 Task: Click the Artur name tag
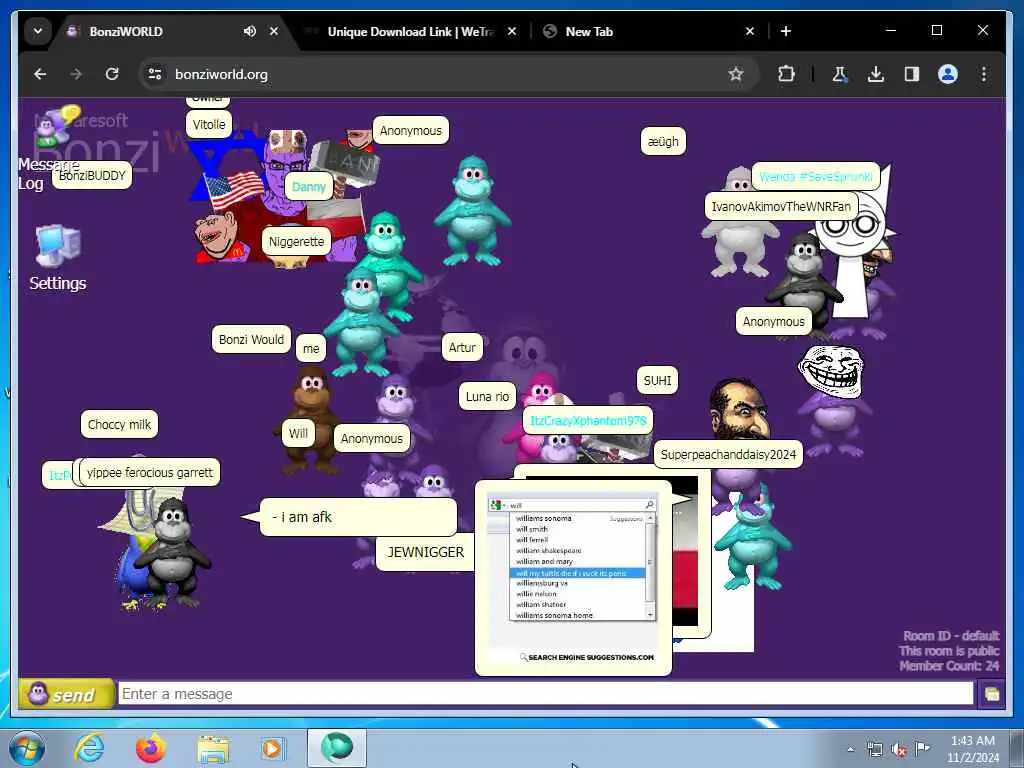coord(462,348)
